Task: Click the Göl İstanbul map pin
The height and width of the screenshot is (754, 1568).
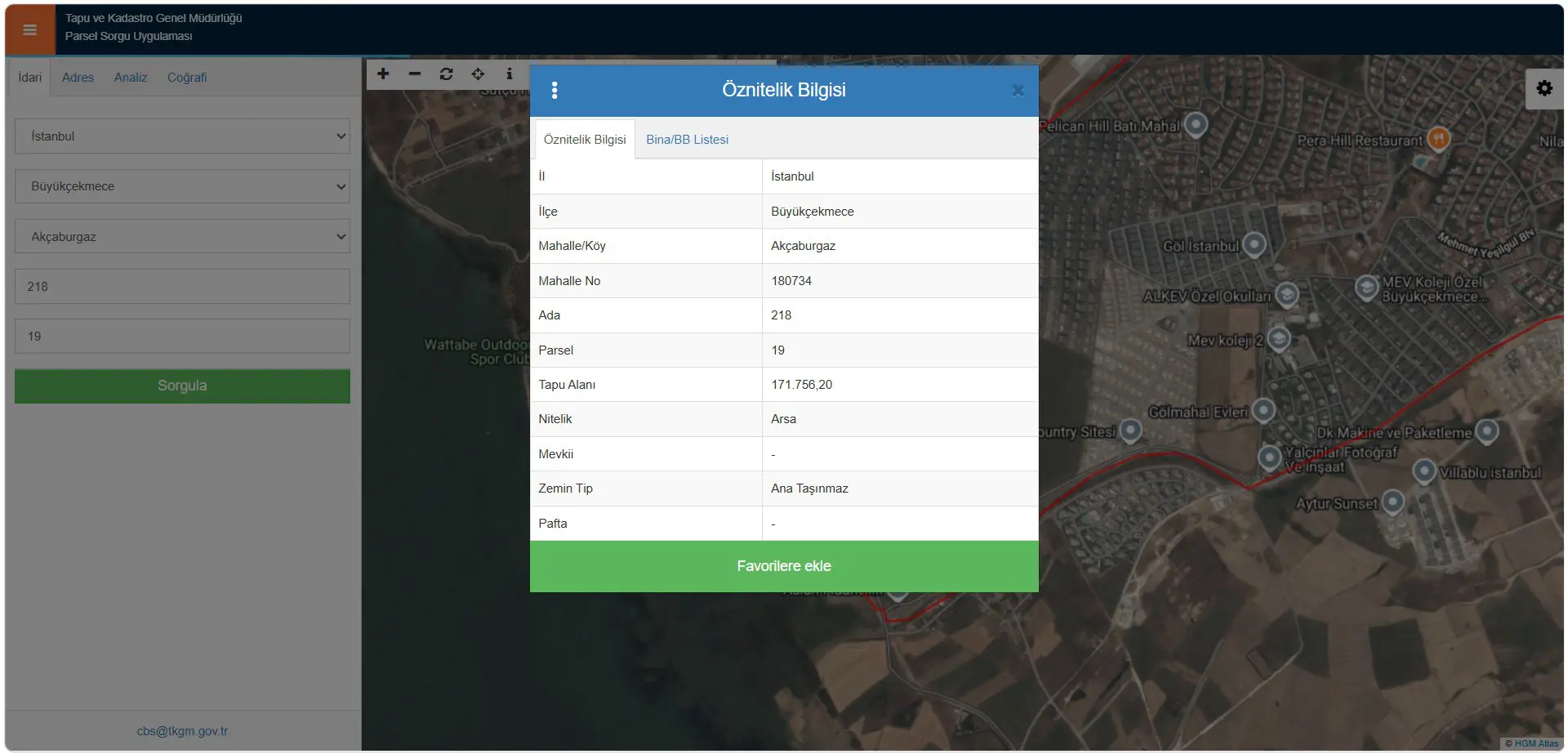Action: [1254, 244]
